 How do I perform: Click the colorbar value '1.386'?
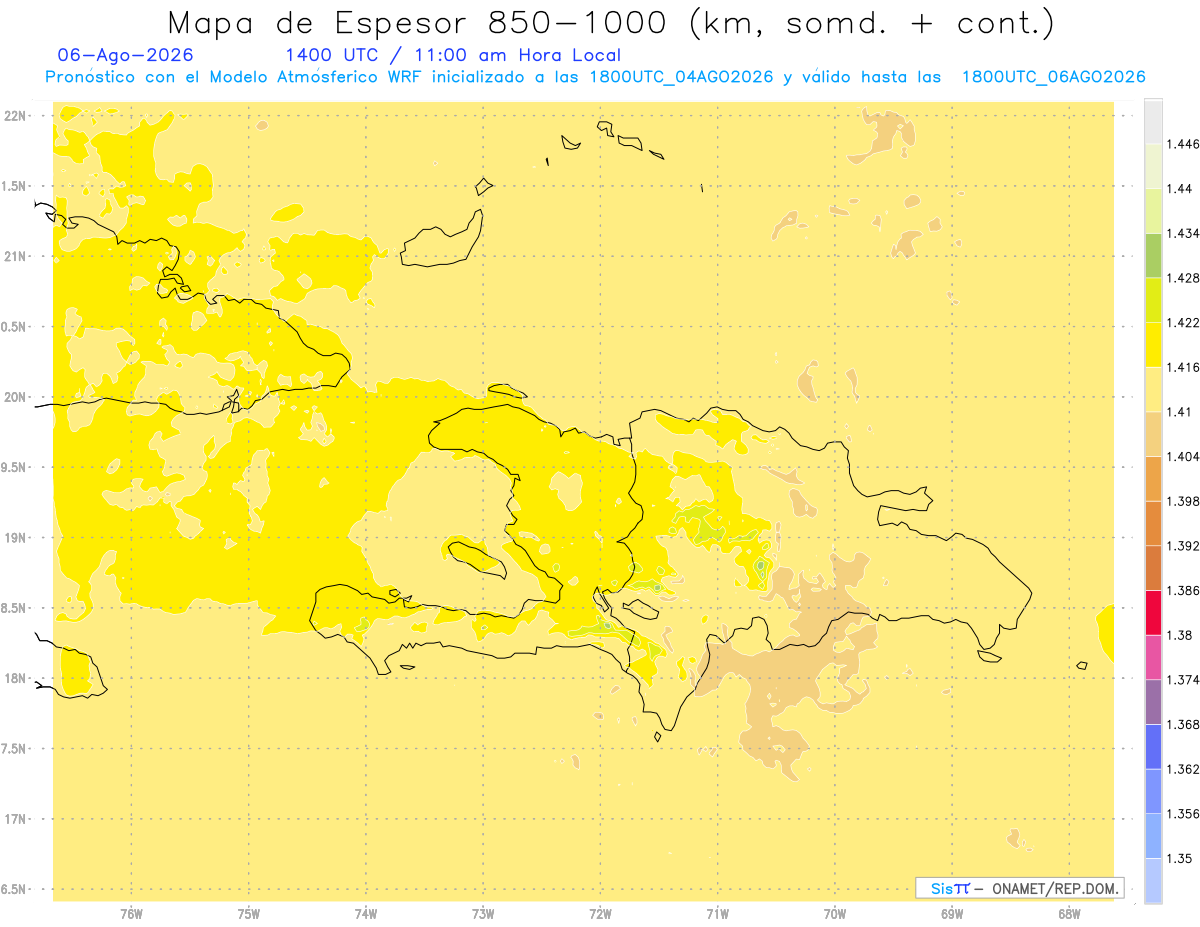pyautogui.click(x=1184, y=591)
